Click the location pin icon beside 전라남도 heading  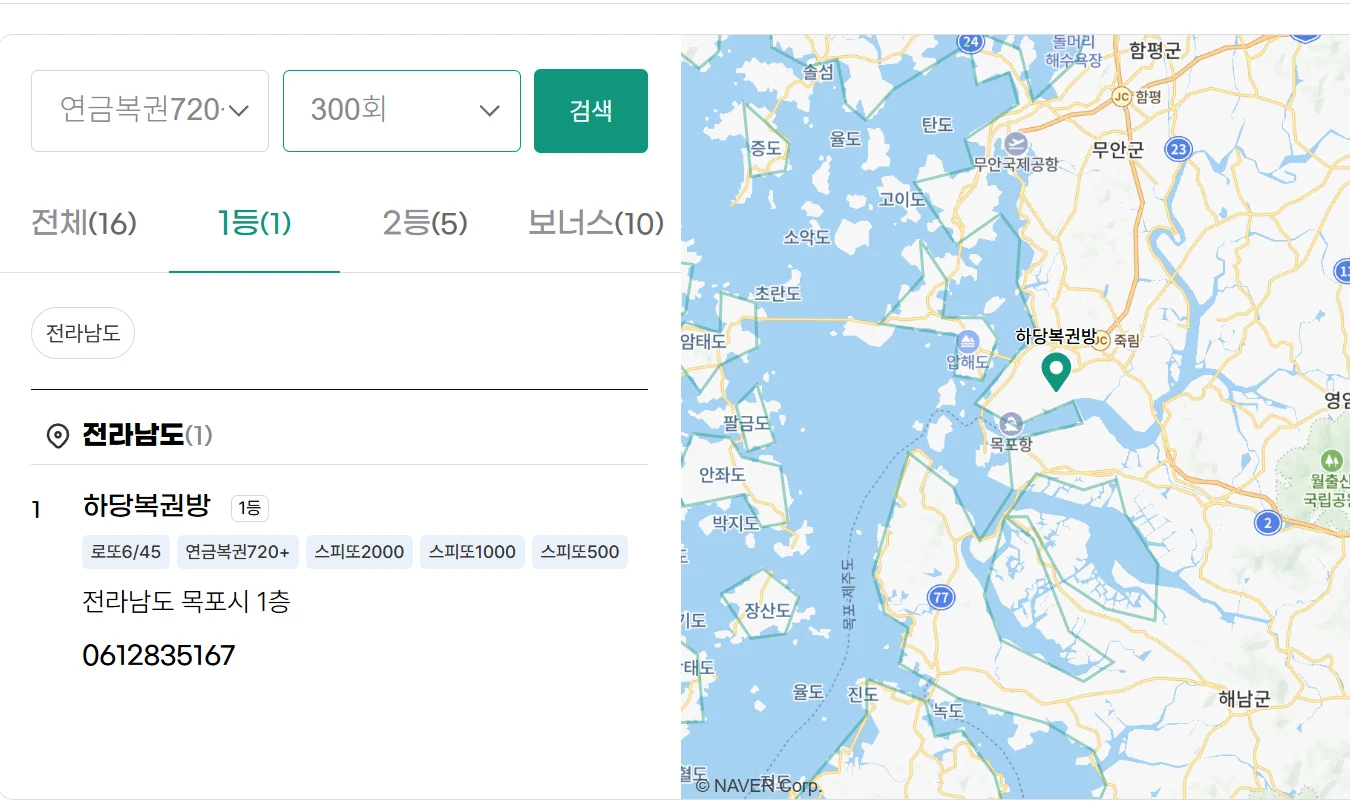[x=58, y=436]
